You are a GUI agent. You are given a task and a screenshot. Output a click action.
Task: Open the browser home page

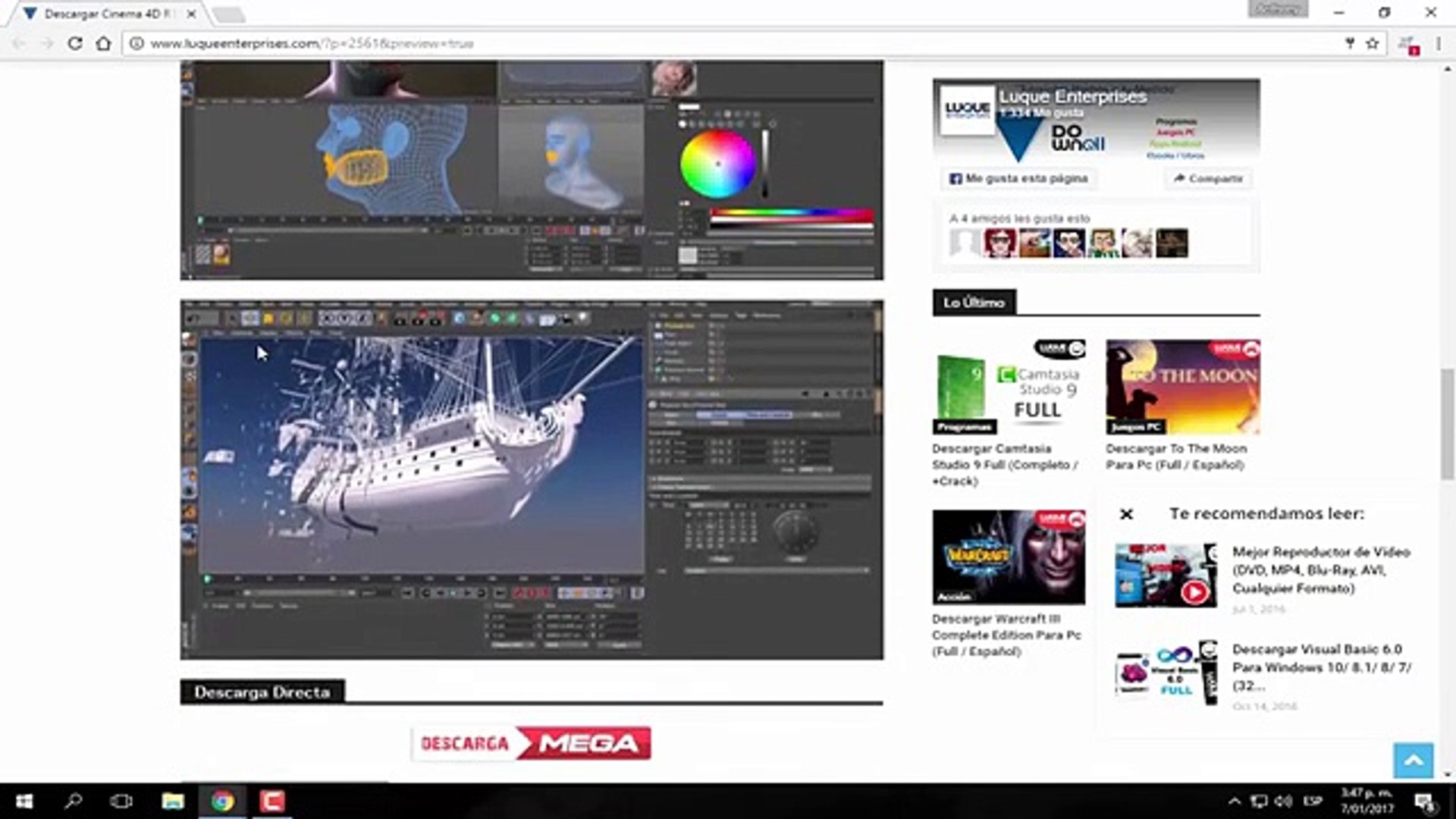(x=103, y=43)
